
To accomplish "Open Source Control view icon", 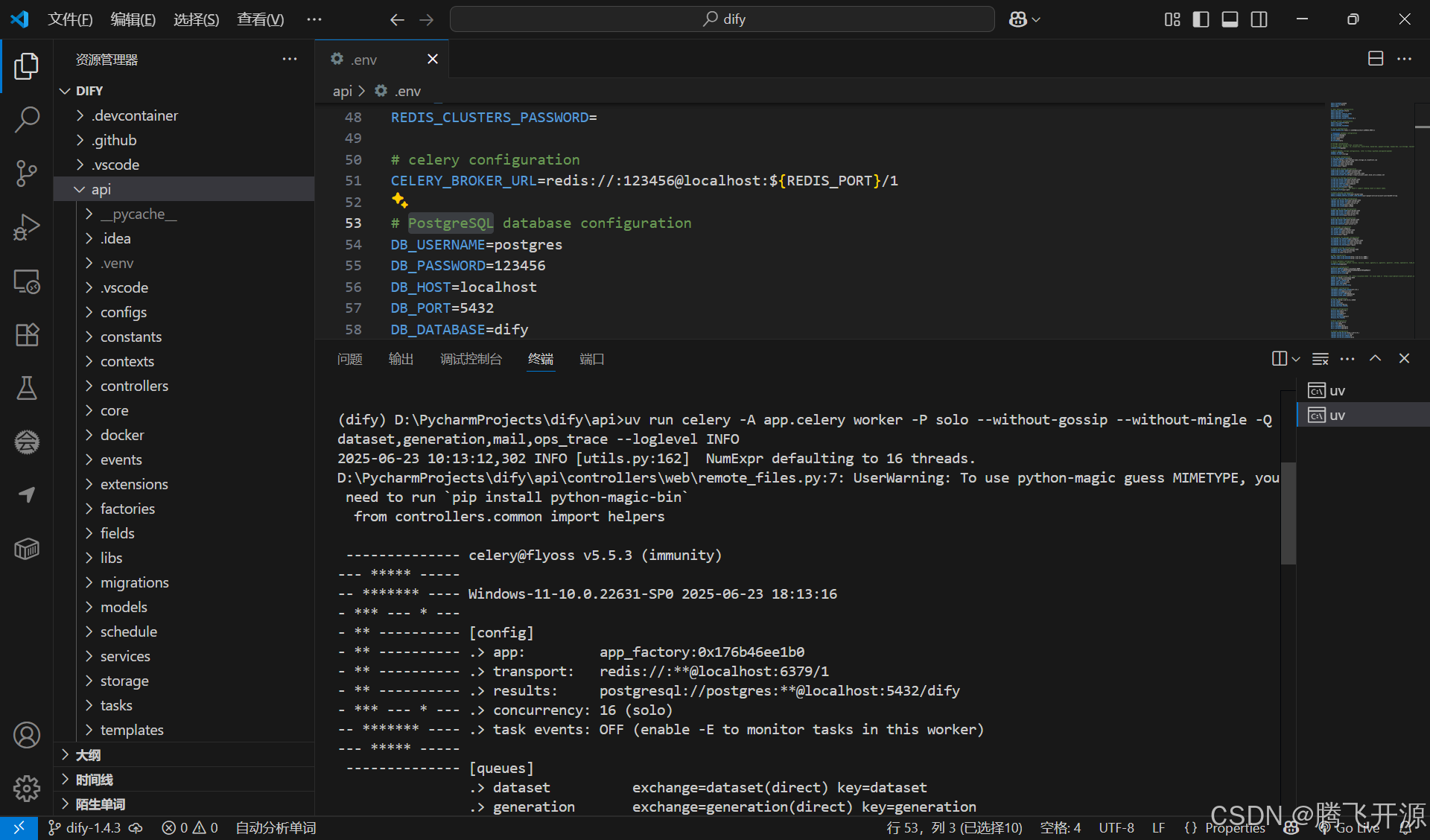I will click(x=27, y=173).
